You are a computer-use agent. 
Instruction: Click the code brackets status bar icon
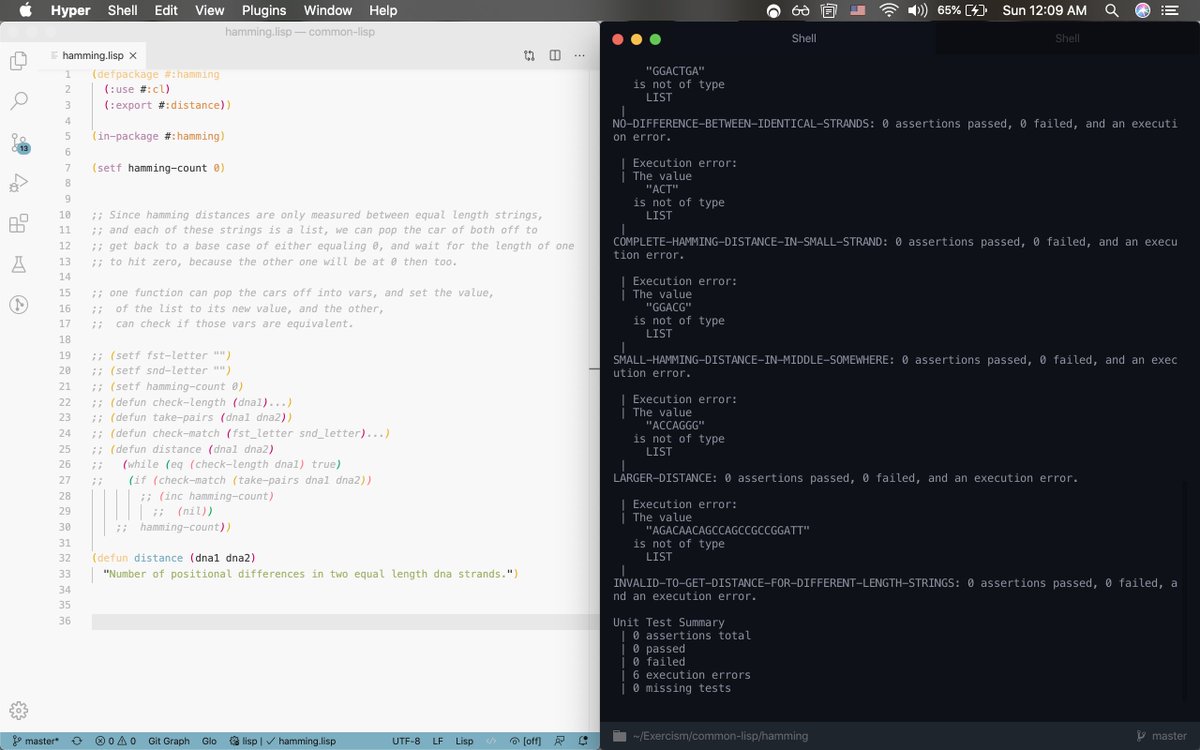[491, 741]
